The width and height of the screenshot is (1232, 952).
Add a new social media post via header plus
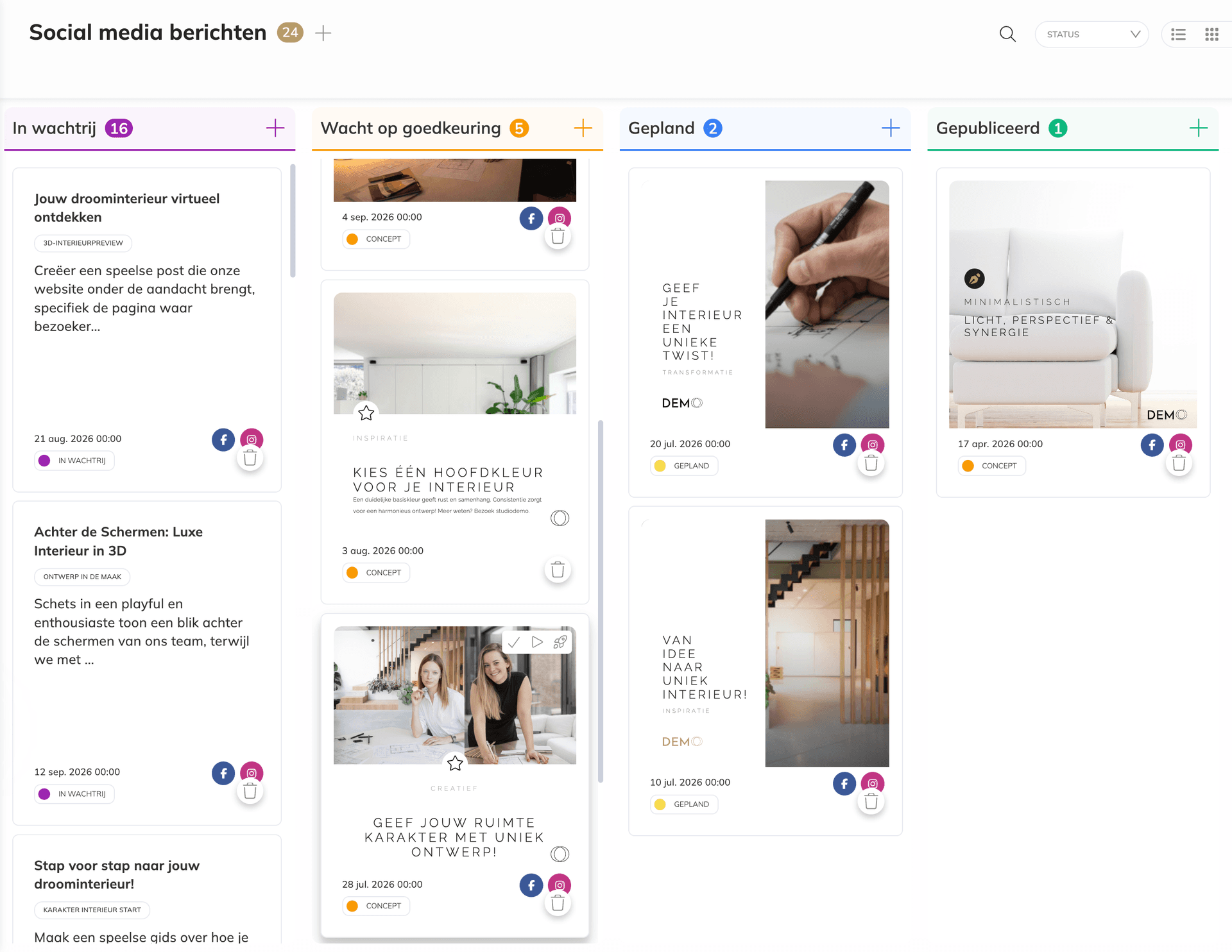[323, 33]
